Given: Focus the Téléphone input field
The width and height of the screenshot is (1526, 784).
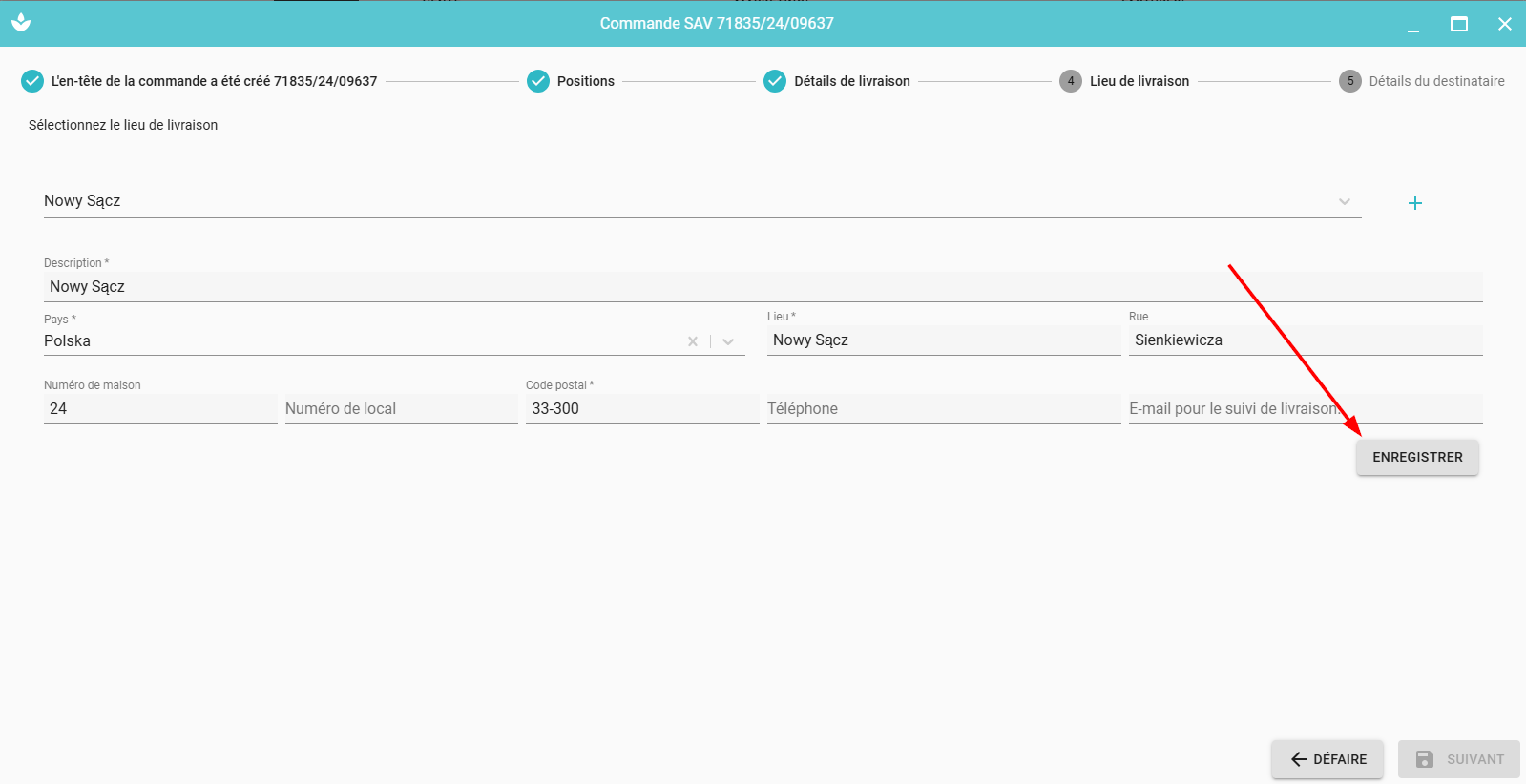Looking at the screenshot, I should pos(943,408).
